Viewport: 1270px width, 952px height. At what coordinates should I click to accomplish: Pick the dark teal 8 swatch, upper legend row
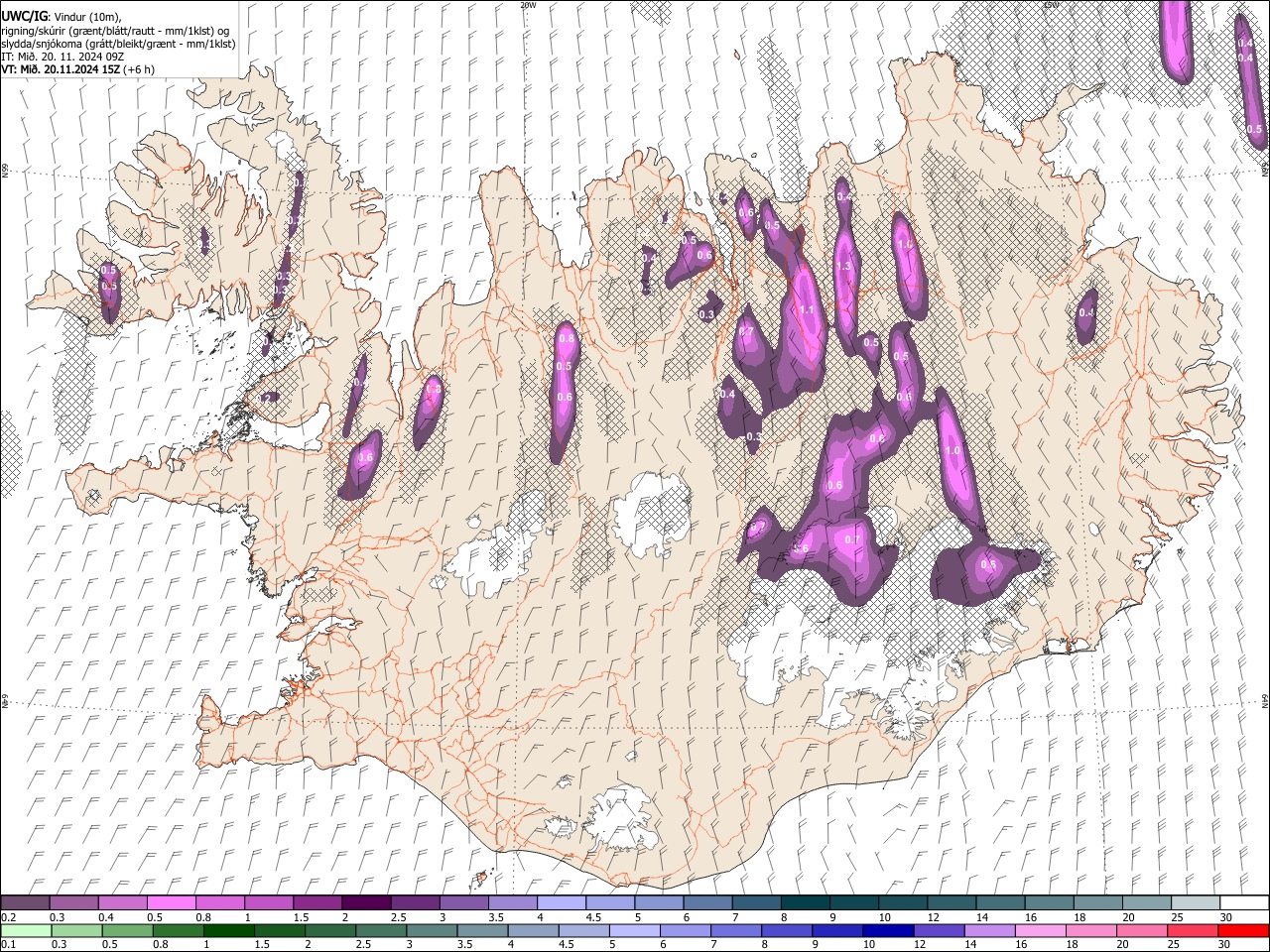coord(805,902)
